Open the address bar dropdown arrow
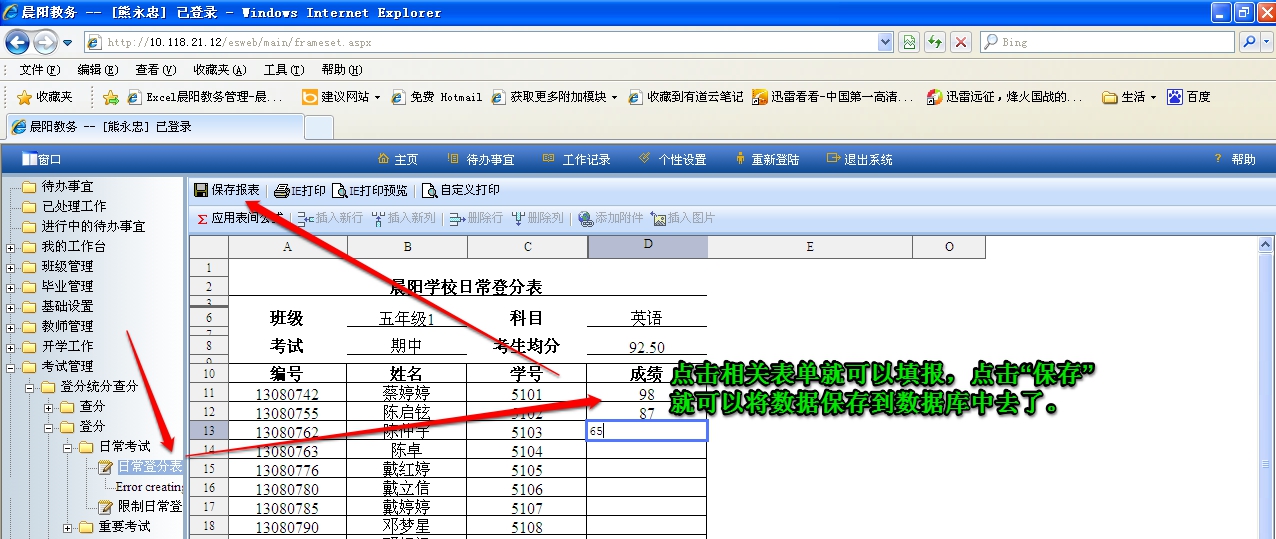1276x539 pixels. tap(884, 42)
